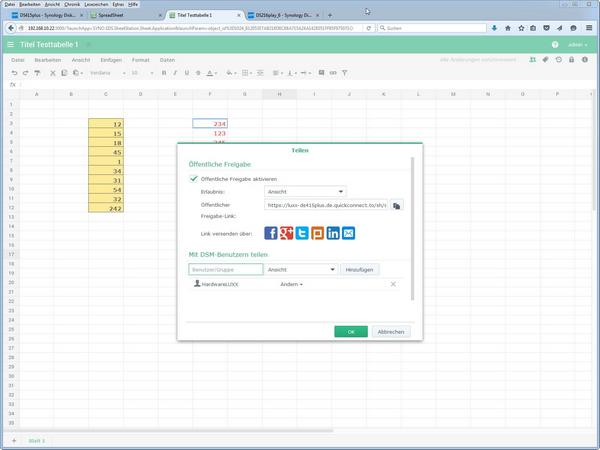Click the tag label icon
Viewport: 600px width, 450px height.
coord(545,60)
